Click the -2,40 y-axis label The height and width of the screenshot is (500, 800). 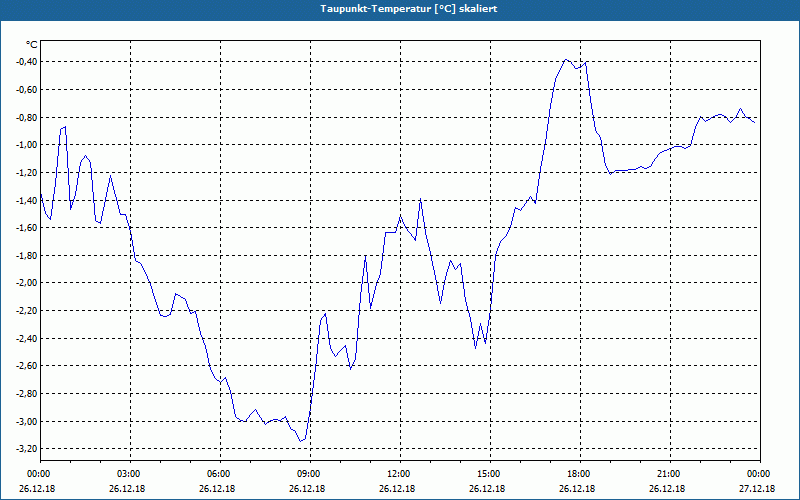(x=28, y=338)
